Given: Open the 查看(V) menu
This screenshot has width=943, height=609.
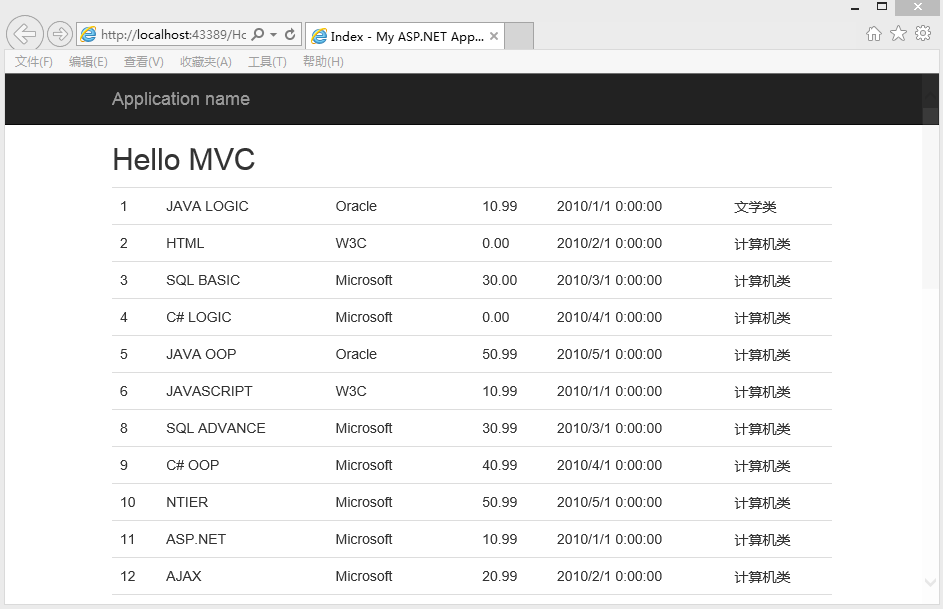Looking at the screenshot, I should click(x=144, y=62).
